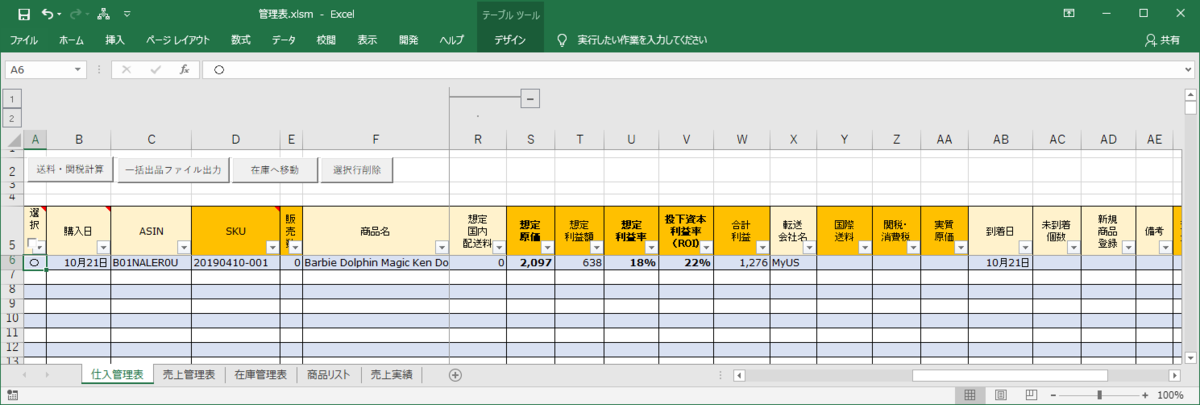Open the 購入日 column filter dropdown
This screenshot has width=1200, height=405.
pos(104,247)
